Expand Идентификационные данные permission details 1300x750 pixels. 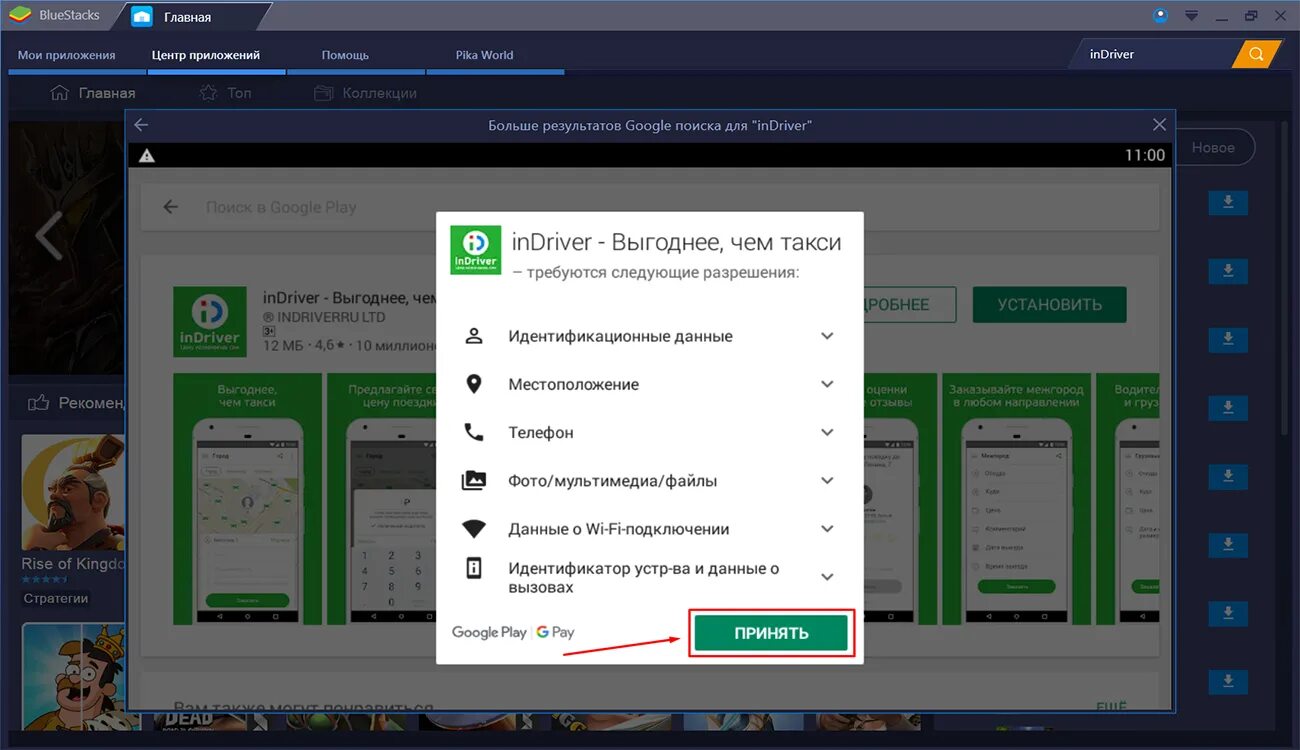pyautogui.click(x=827, y=336)
